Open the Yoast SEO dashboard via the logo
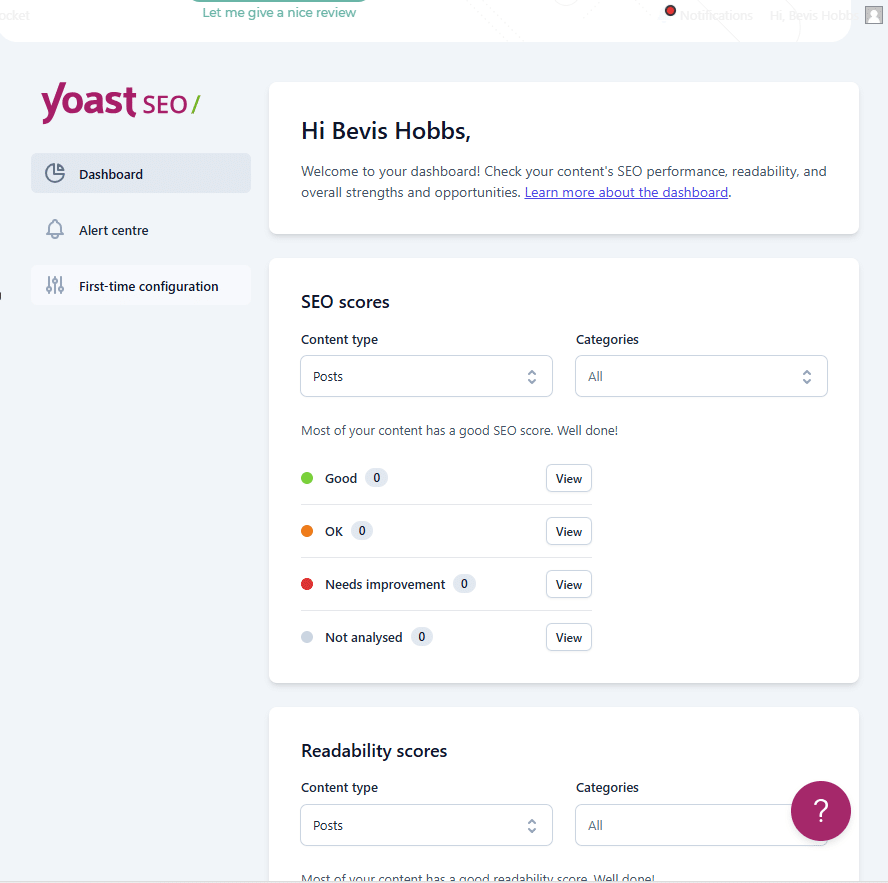The height and width of the screenshot is (883, 888). (119, 103)
